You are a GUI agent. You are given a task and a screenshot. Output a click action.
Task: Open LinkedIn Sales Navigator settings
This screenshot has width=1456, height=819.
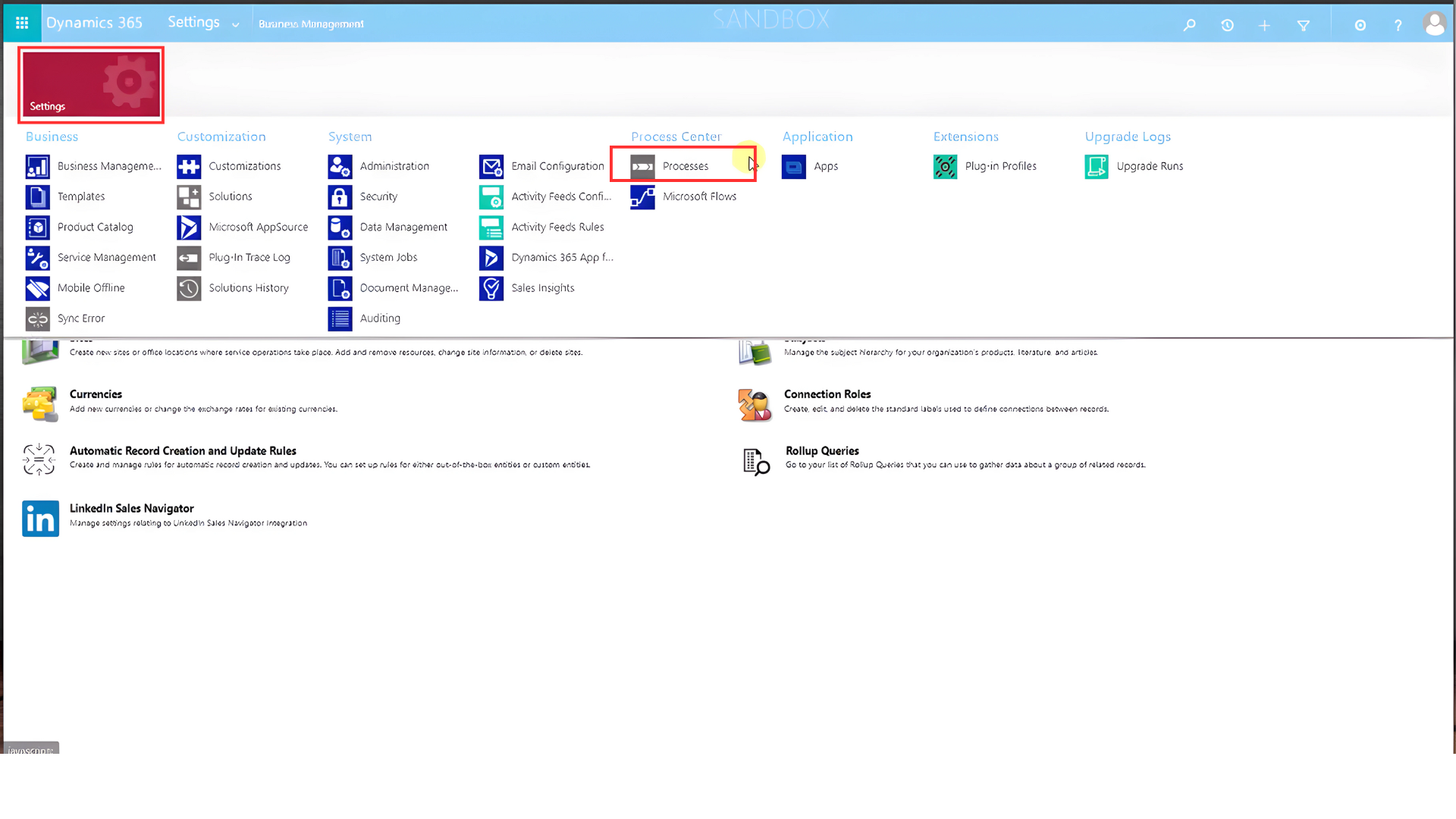[x=132, y=509]
